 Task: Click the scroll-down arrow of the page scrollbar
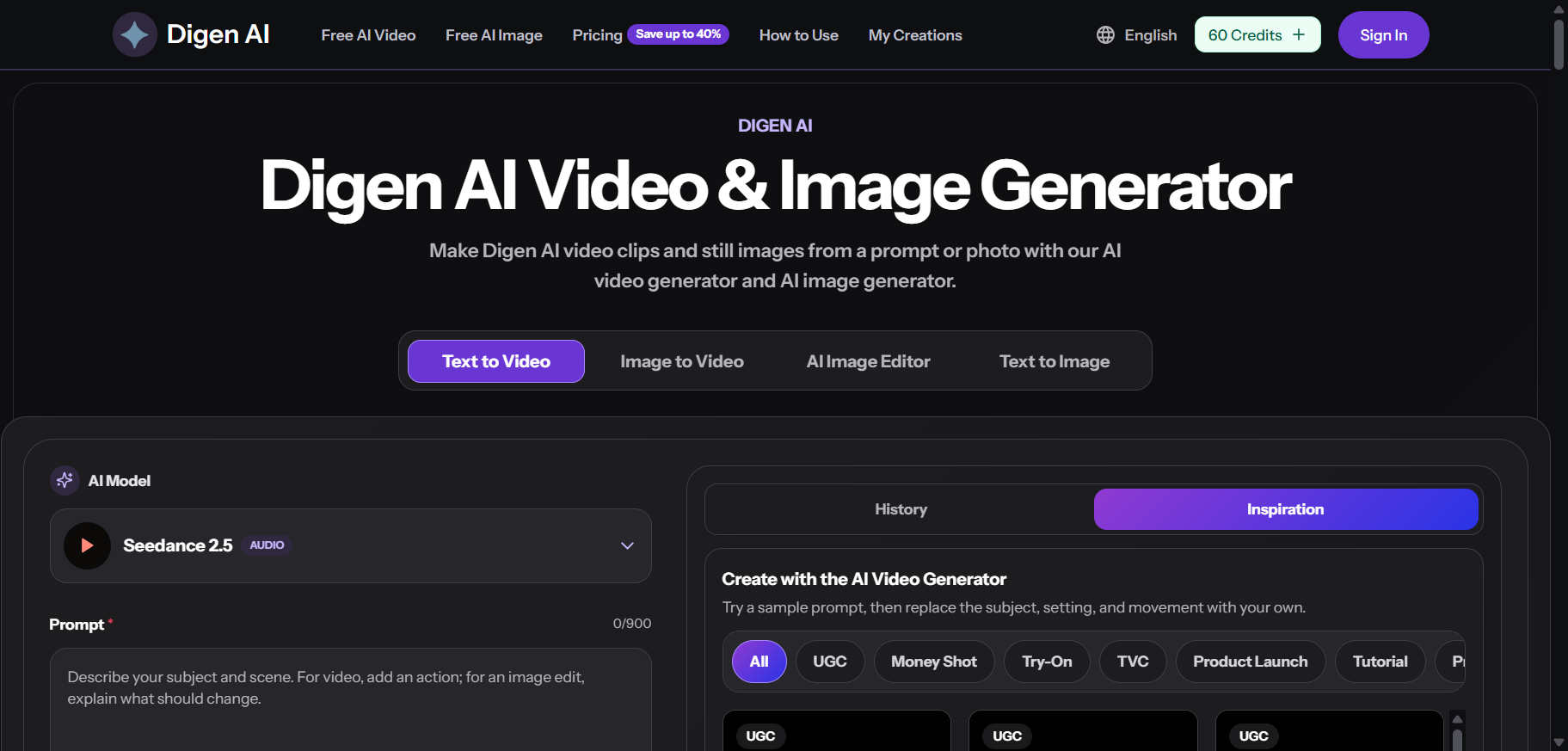pyautogui.click(x=1559, y=742)
